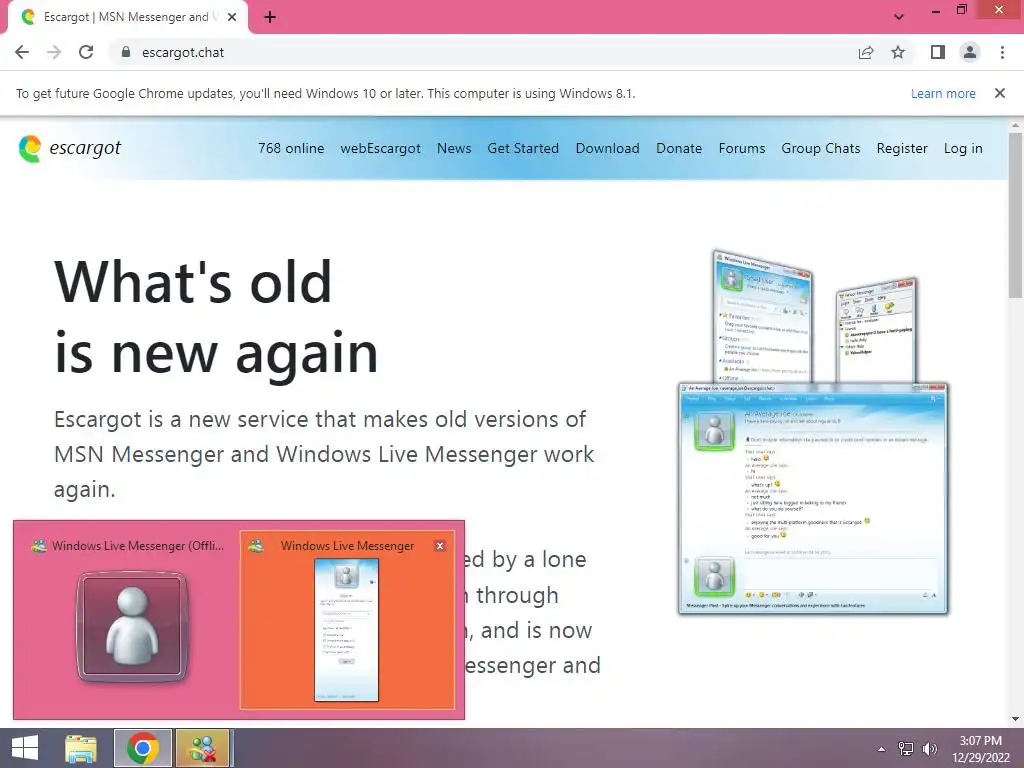Open File Explorer from the taskbar

(x=81, y=748)
